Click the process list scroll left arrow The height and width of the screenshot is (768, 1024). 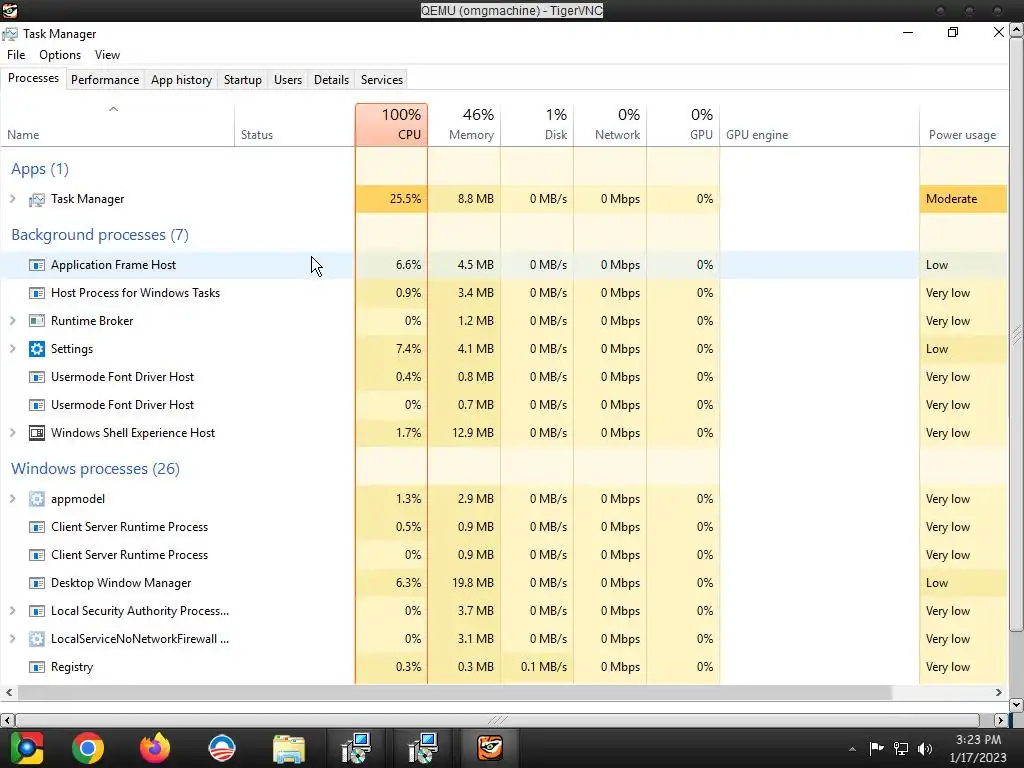click(8, 692)
